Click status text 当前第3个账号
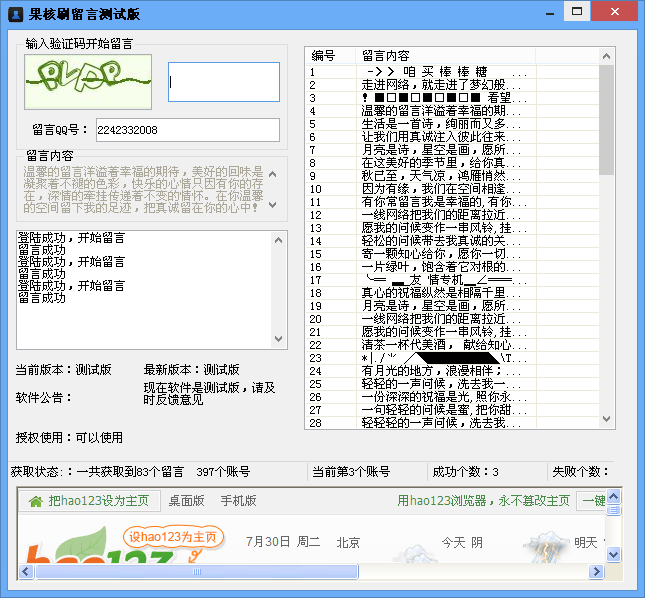This screenshot has height=598, width=645. (x=351, y=472)
